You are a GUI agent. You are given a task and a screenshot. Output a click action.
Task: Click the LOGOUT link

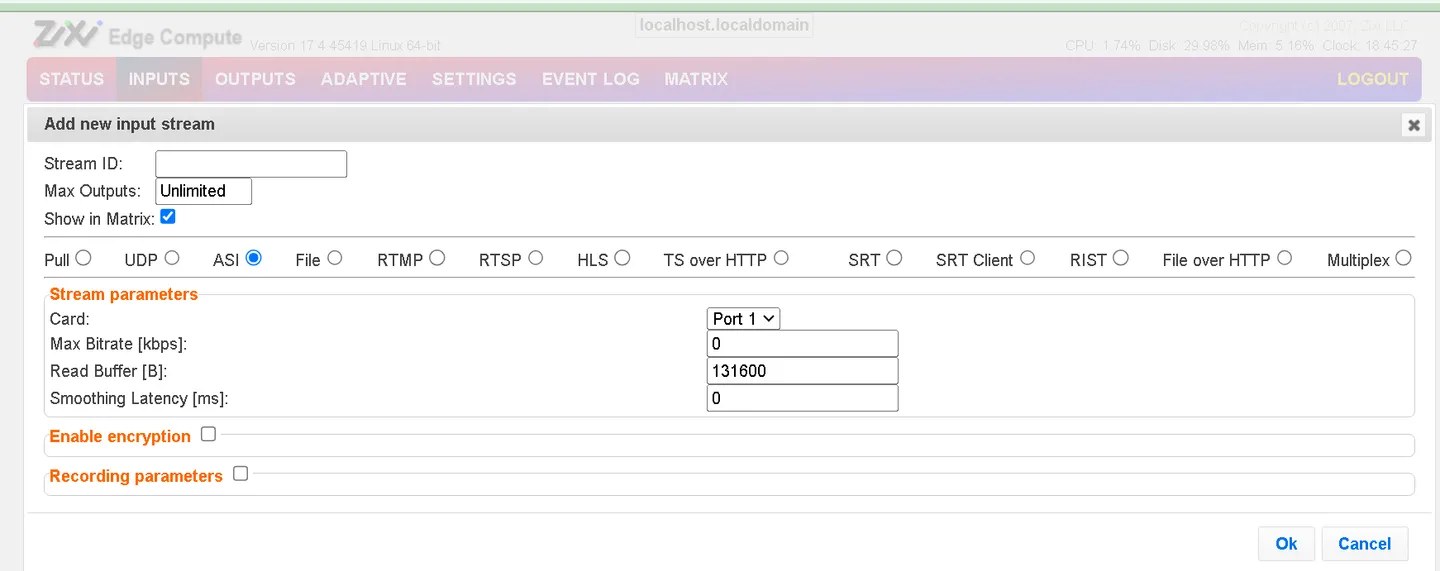(x=1372, y=79)
